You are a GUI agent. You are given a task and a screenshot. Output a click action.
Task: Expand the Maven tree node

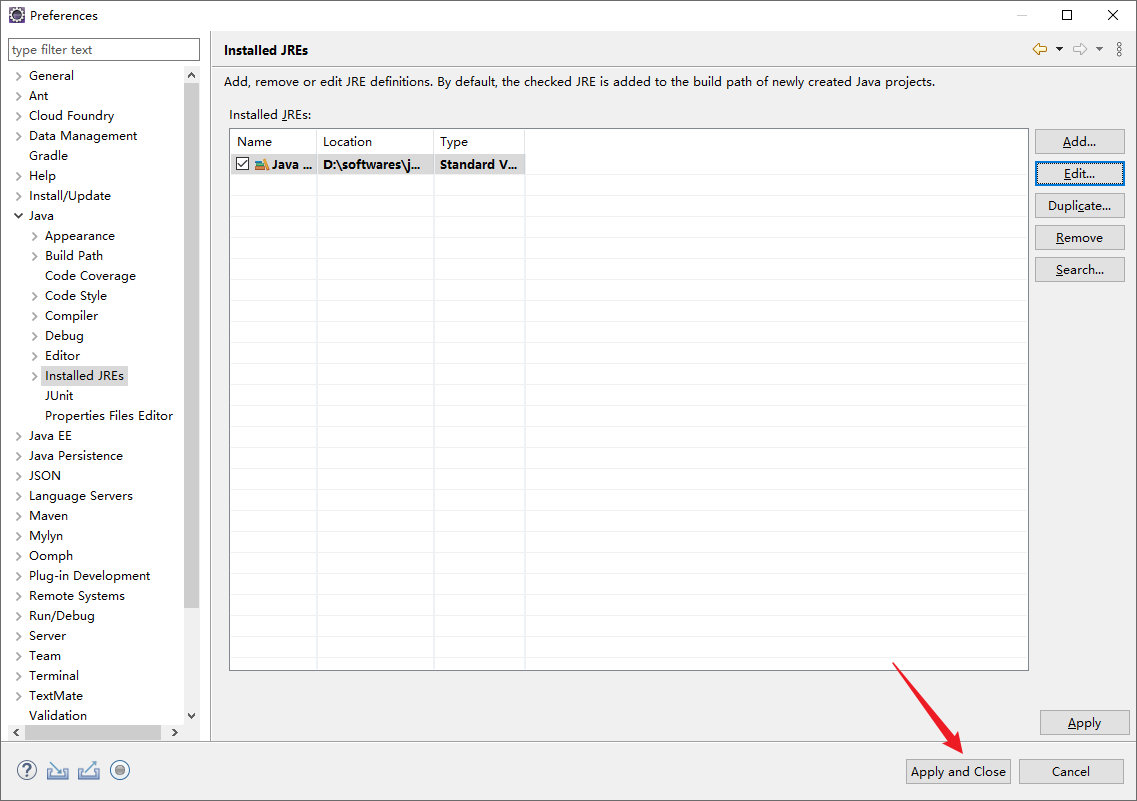[19, 516]
